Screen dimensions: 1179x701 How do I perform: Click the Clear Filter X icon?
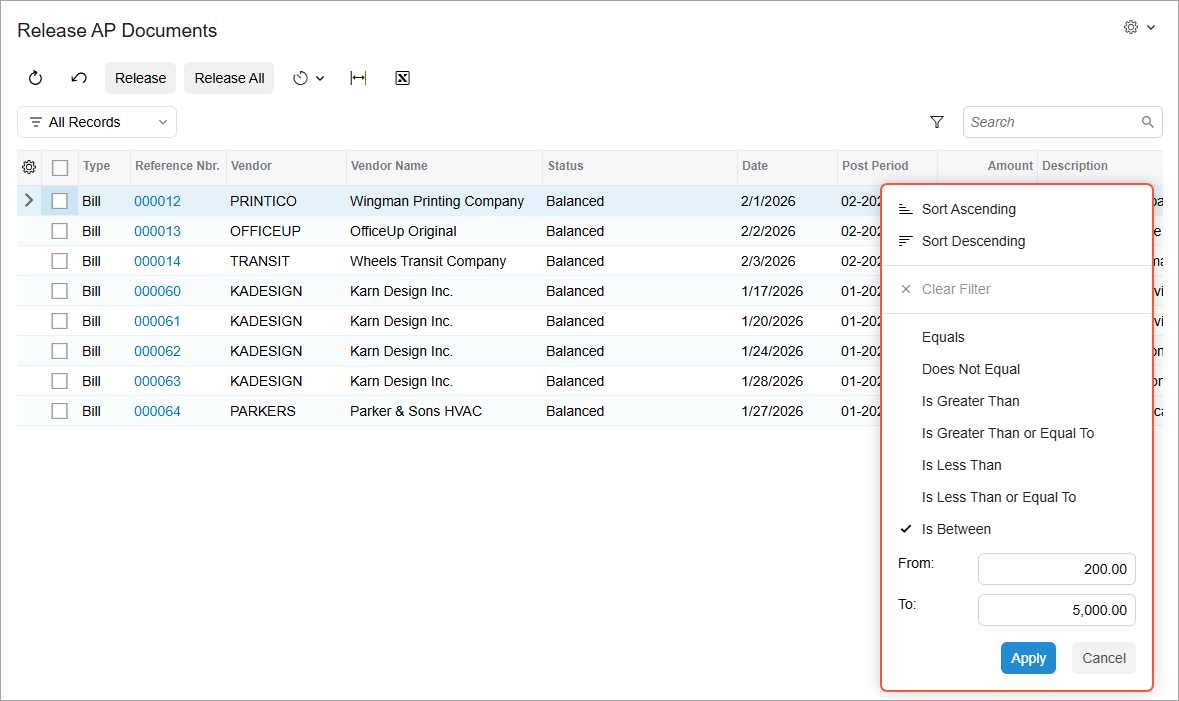(905, 289)
